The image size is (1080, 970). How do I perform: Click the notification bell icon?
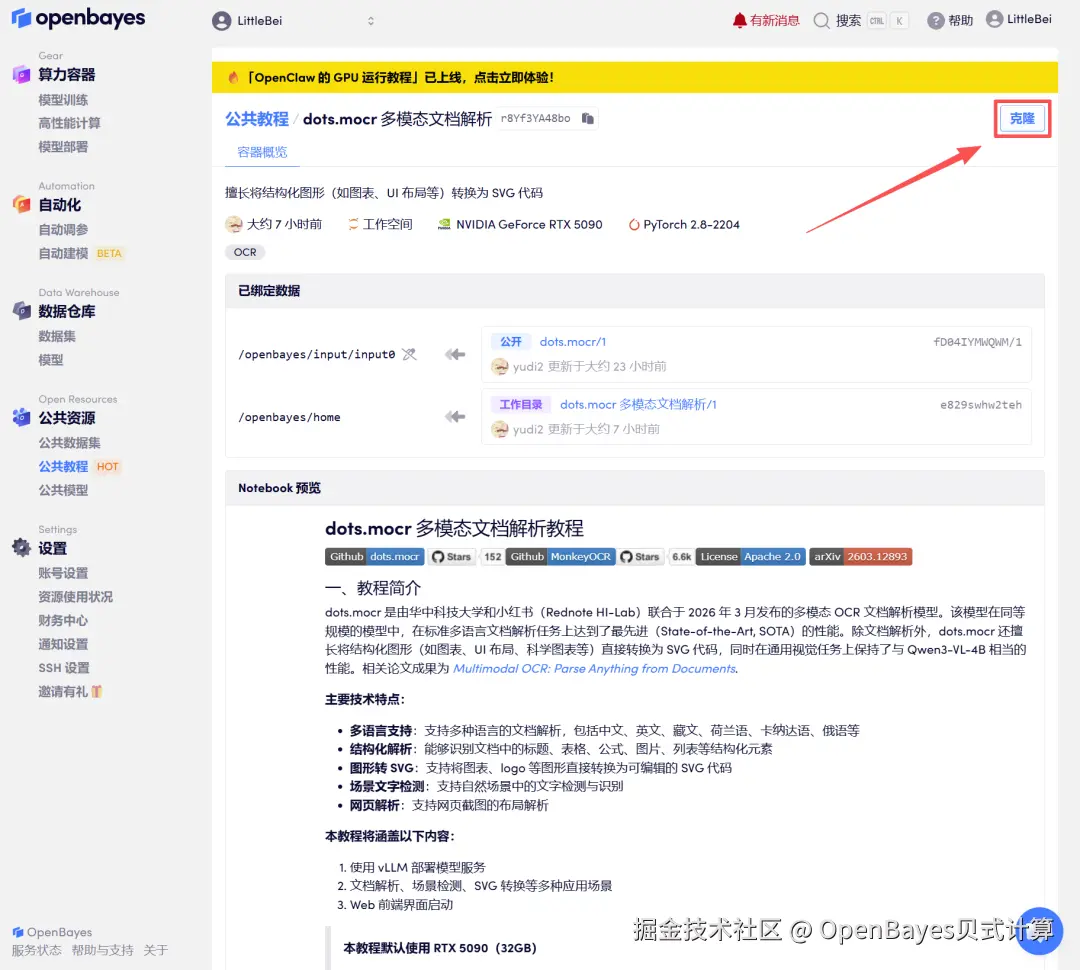pyautogui.click(x=739, y=21)
